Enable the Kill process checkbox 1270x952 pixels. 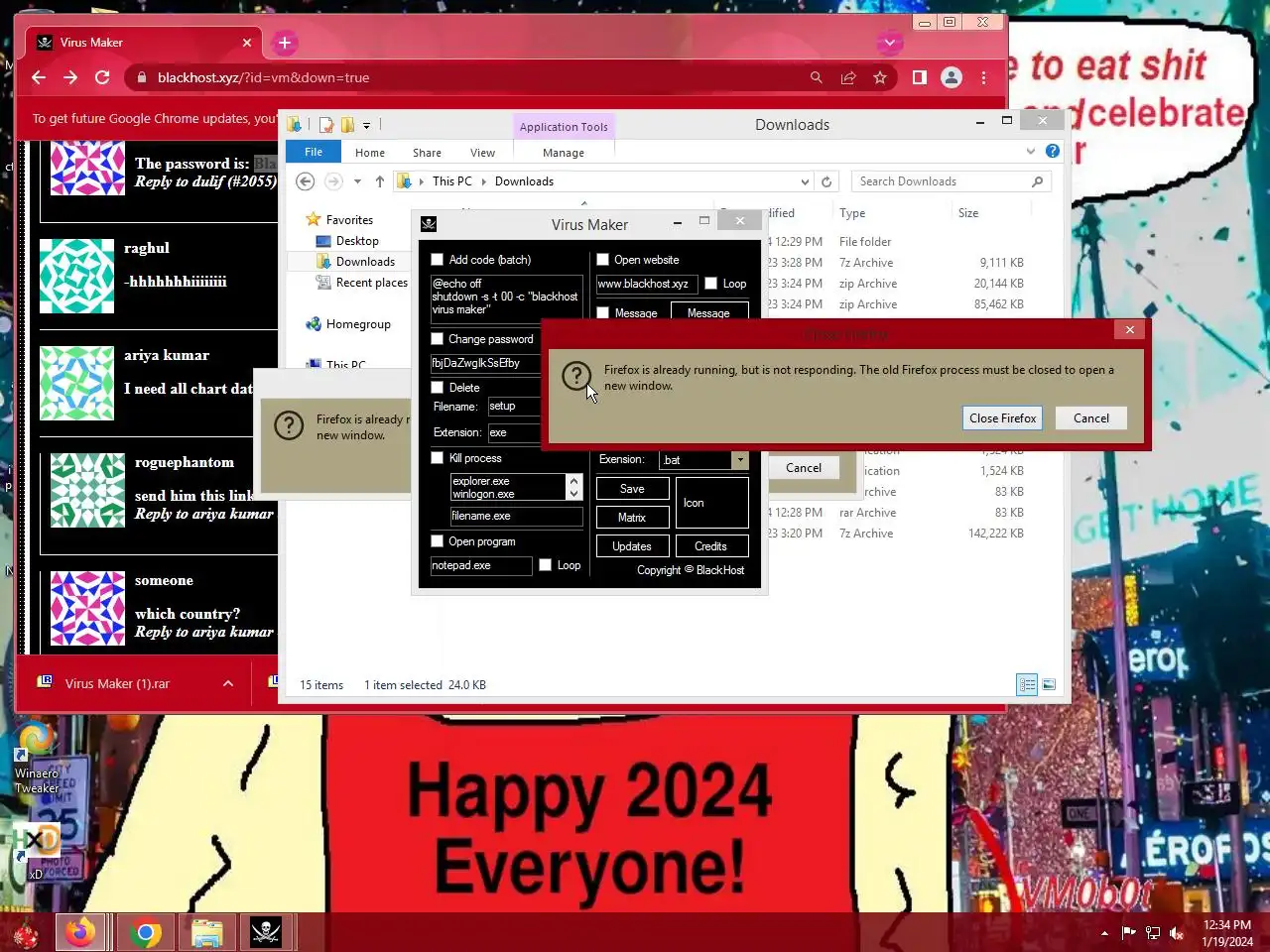438,458
